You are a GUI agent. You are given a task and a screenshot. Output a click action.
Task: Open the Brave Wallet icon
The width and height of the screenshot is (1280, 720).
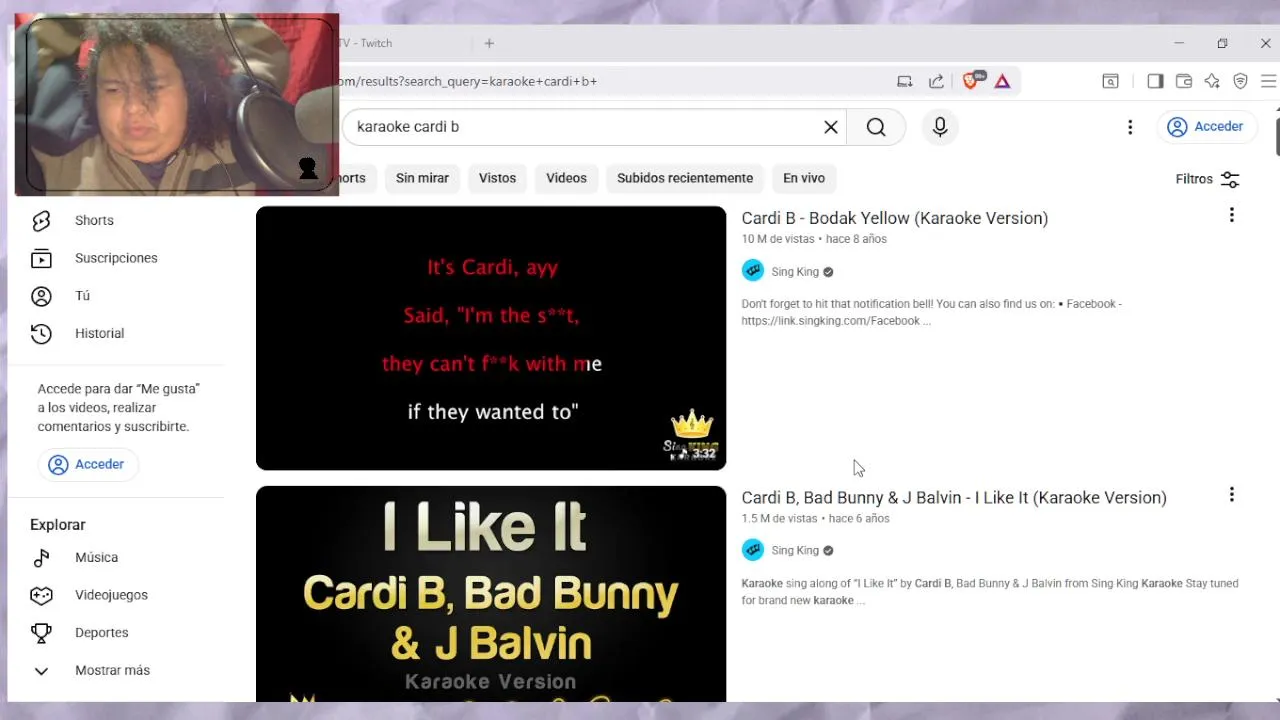(1184, 81)
